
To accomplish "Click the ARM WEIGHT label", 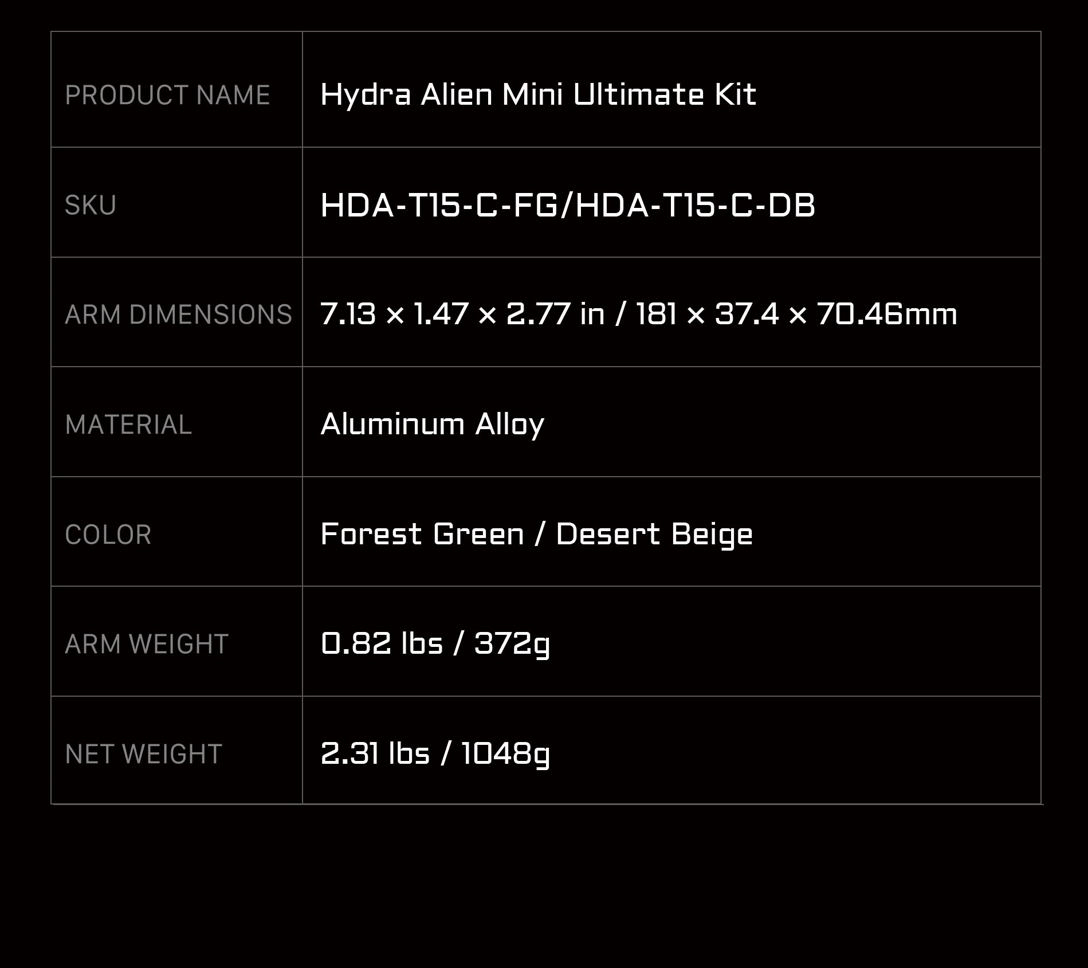I will (146, 645).
